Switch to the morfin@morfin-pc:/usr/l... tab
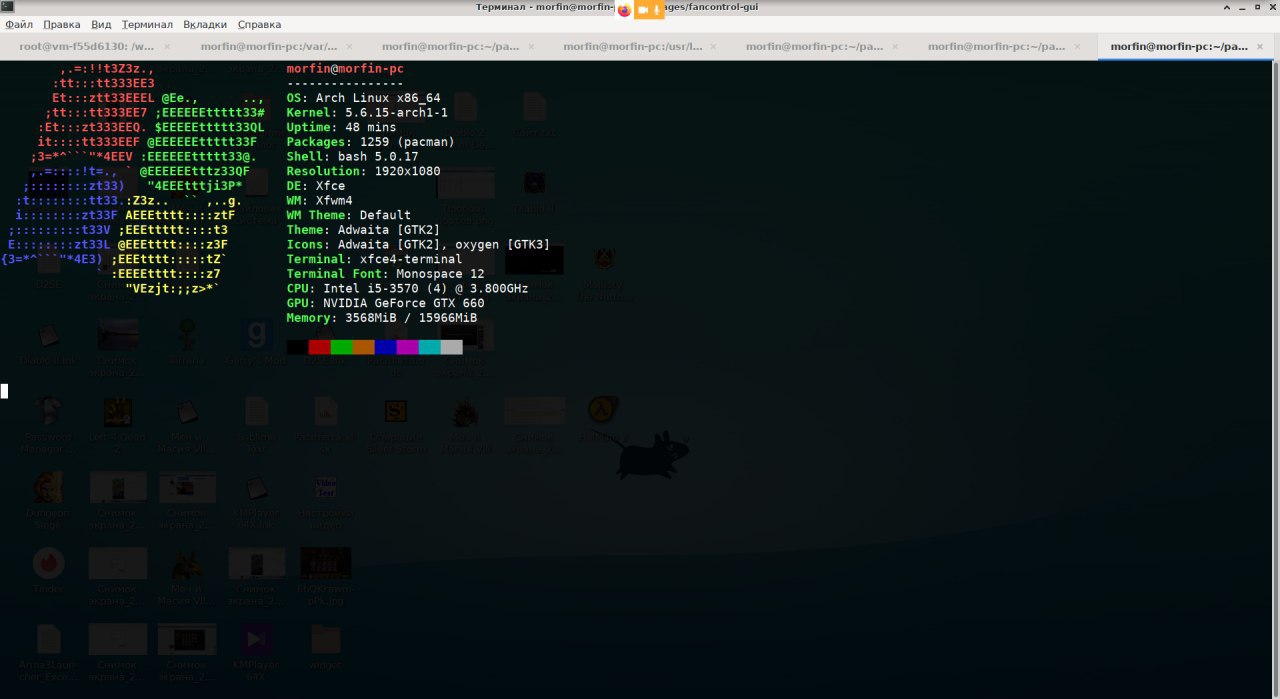The width and height of the screenshot is (1280, 699). click(633, 46)
